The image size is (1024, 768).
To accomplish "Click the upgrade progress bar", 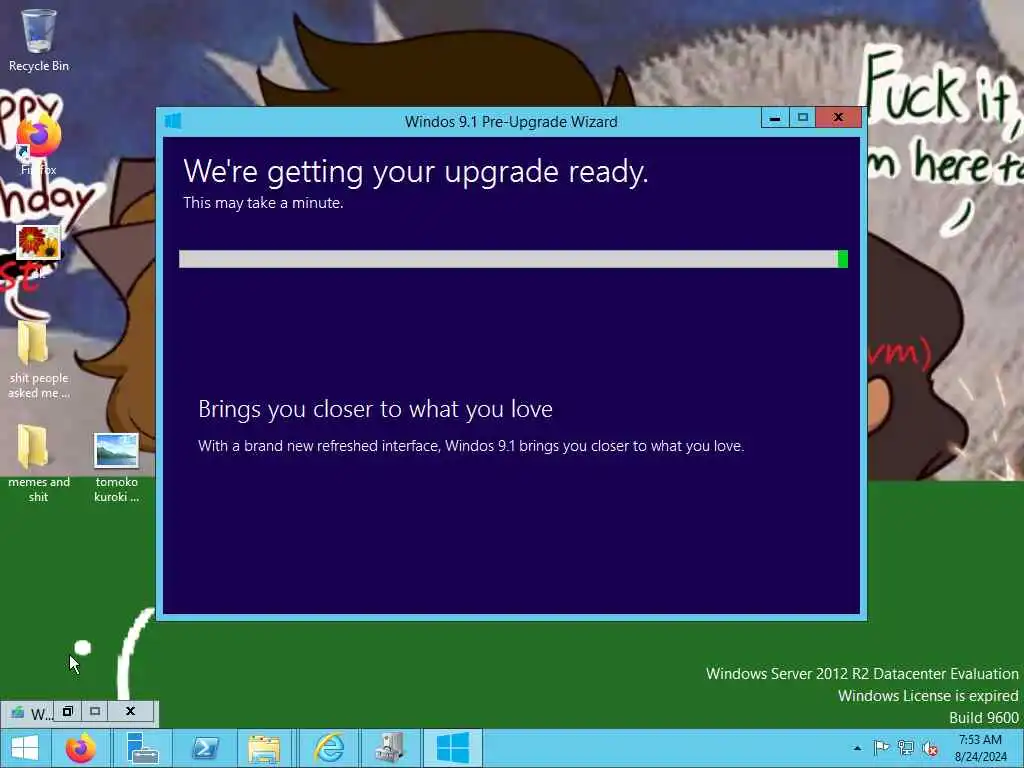I will [x=513, y=259].
